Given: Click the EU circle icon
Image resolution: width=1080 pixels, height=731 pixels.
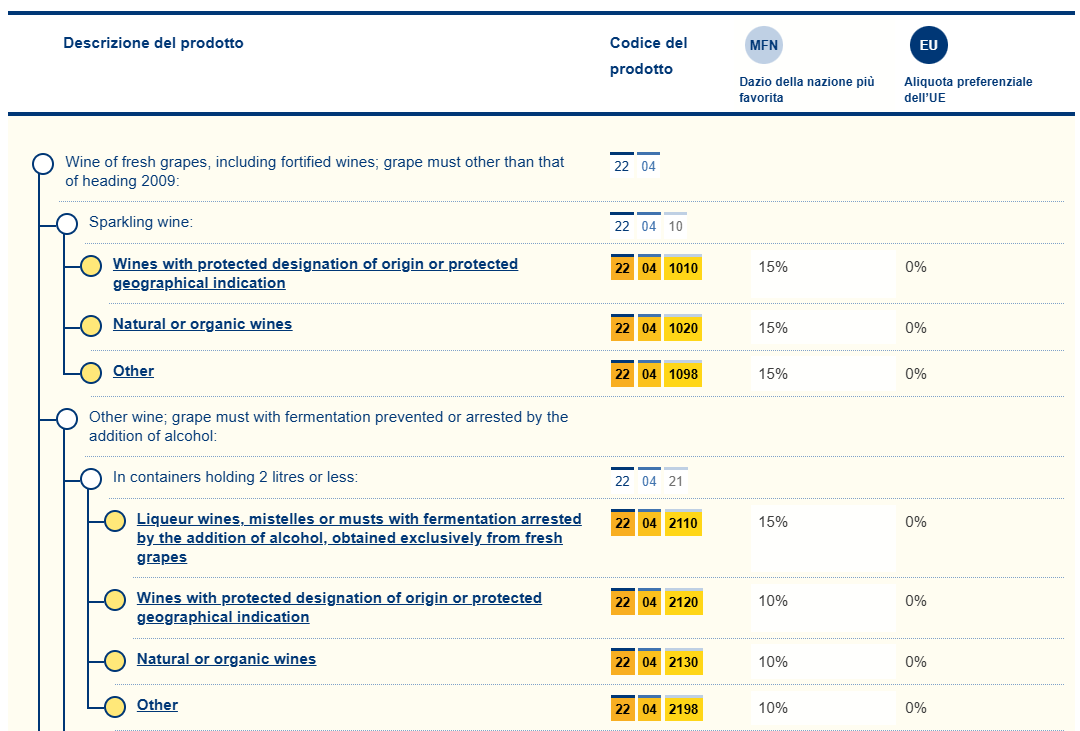Looking at the screenshot, I should [928, 46].
